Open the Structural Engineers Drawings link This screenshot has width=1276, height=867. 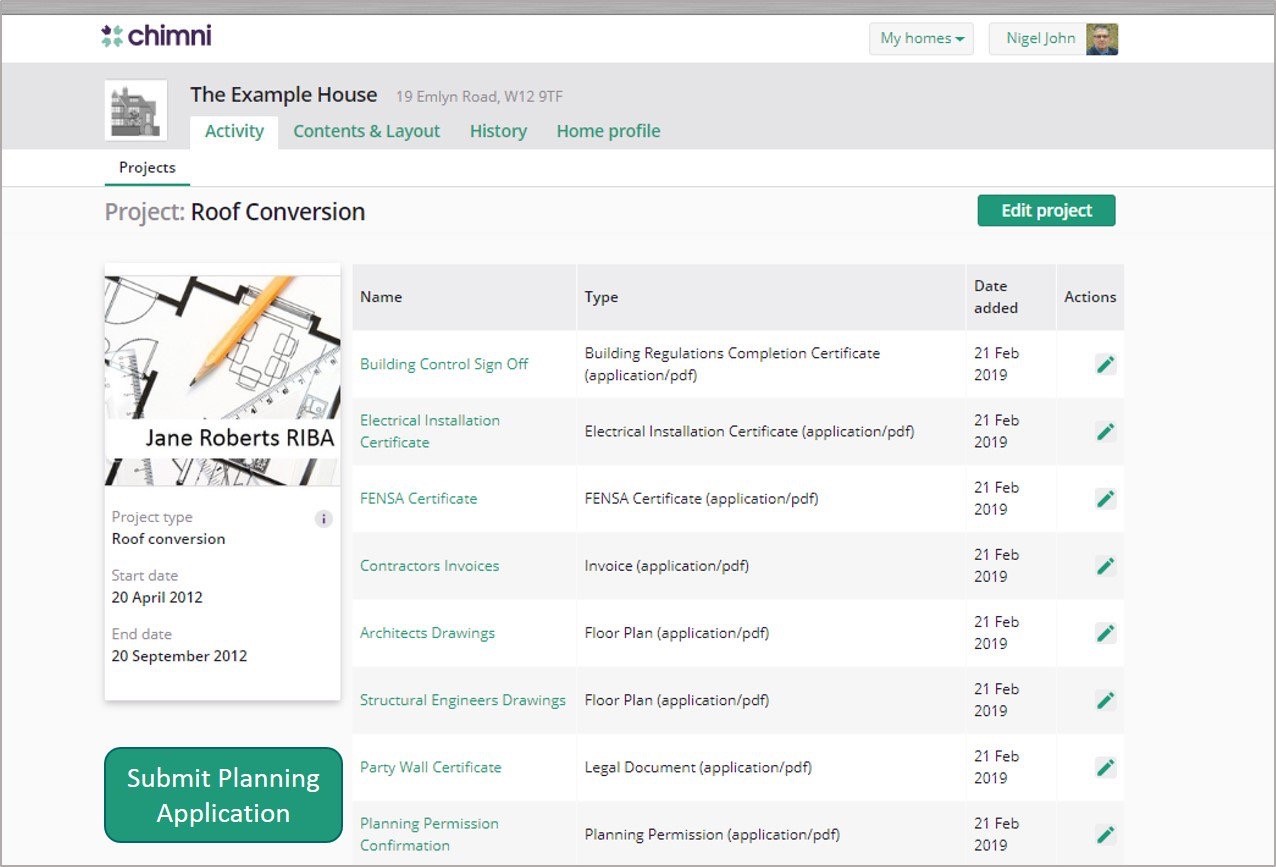(x=463, y=700)
